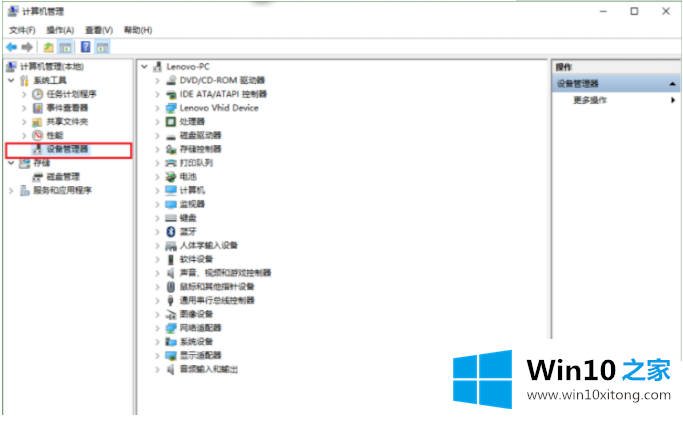Select 磁盘管理 in the left tree
Viewport: 683px width, 421px height.
pyautogui.click(x=63, y=177)
